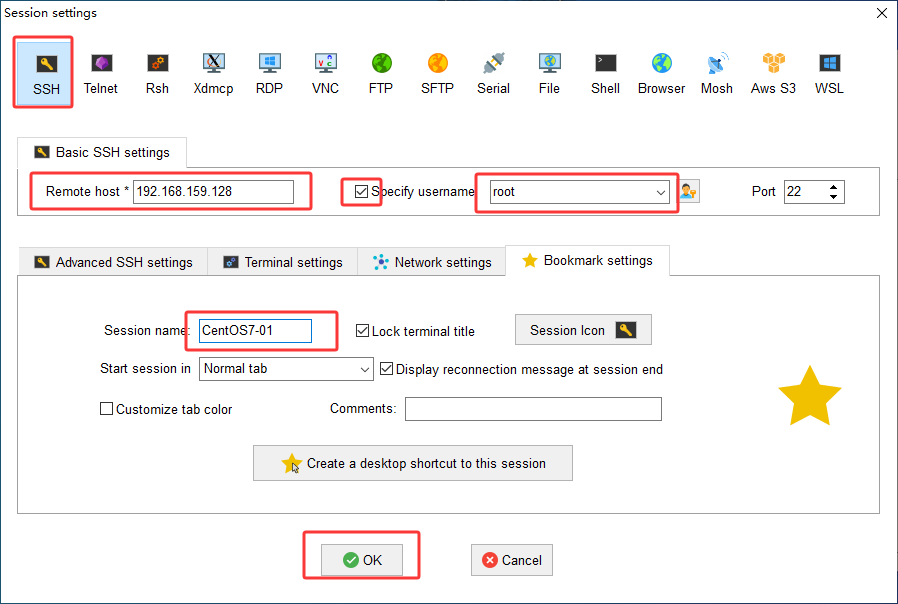
Task: Switch to Basic SSH settings tab
Action: click(x=102, y=152)
